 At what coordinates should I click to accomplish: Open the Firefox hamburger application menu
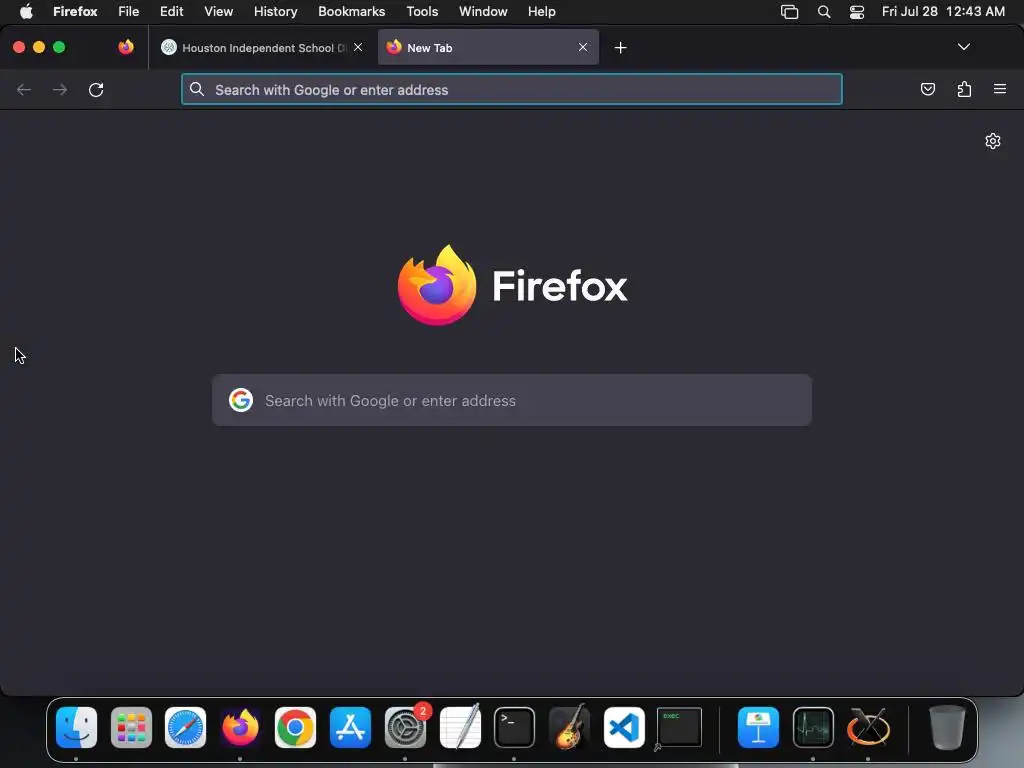(x=1000, y=89)
